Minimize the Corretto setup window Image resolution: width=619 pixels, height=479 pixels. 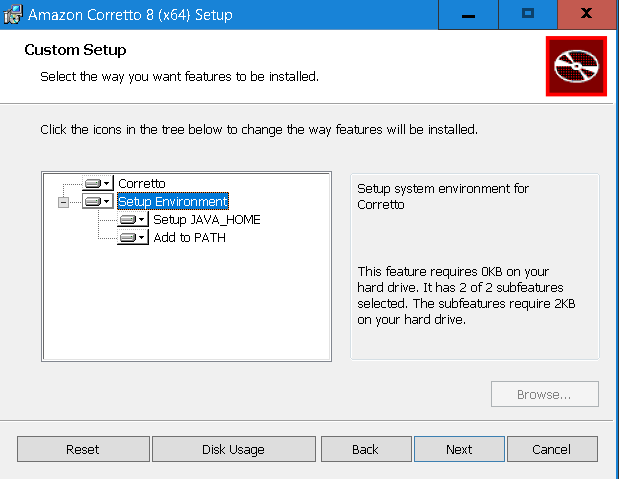click(469, 15)
